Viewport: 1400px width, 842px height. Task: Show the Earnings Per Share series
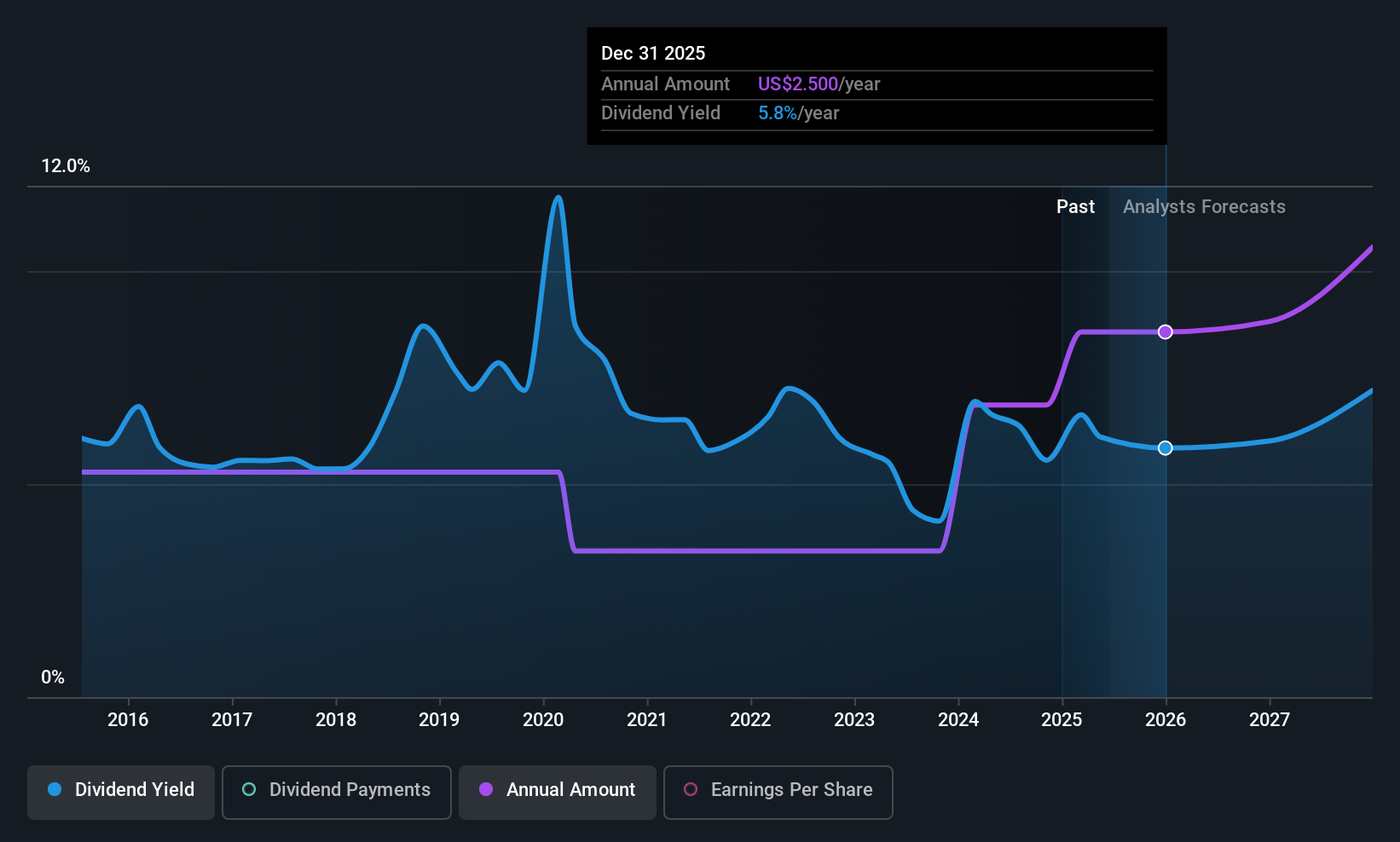pos(778,792)
